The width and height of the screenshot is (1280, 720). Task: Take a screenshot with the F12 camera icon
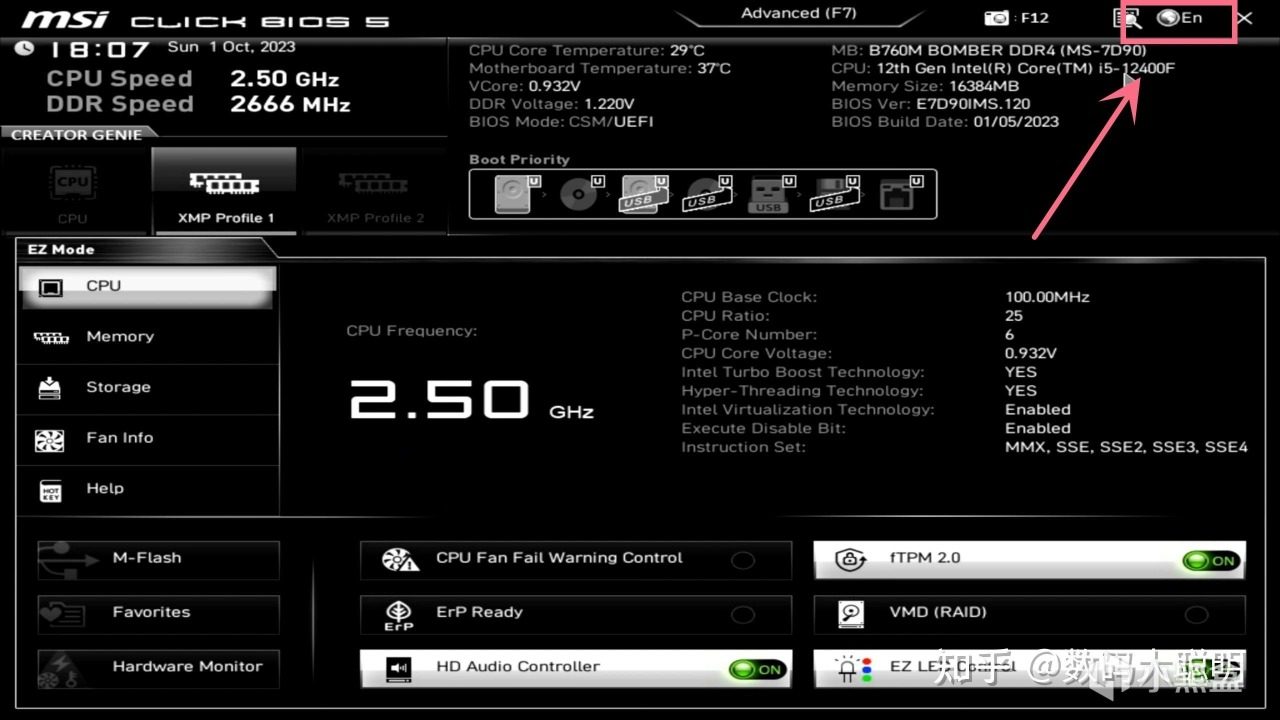[997, 18]
